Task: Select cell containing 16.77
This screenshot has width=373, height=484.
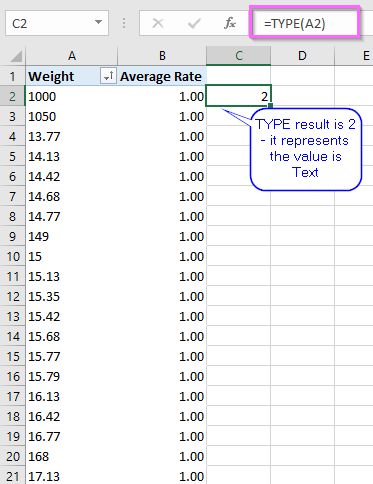Action: coord(72,436)
